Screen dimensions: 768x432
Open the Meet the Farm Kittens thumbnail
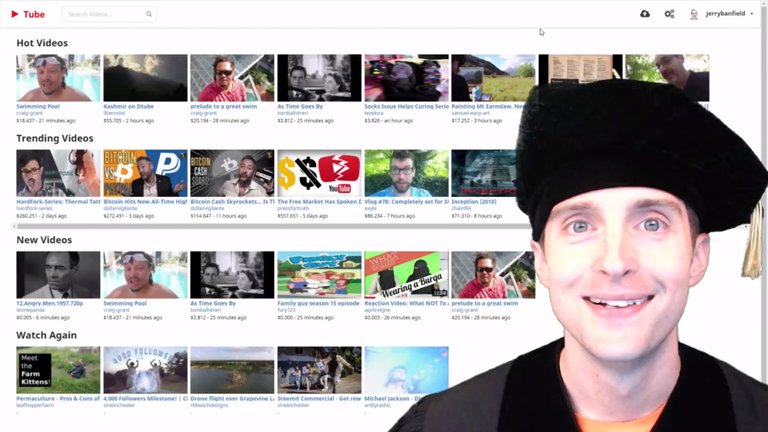tap(58, 370)
